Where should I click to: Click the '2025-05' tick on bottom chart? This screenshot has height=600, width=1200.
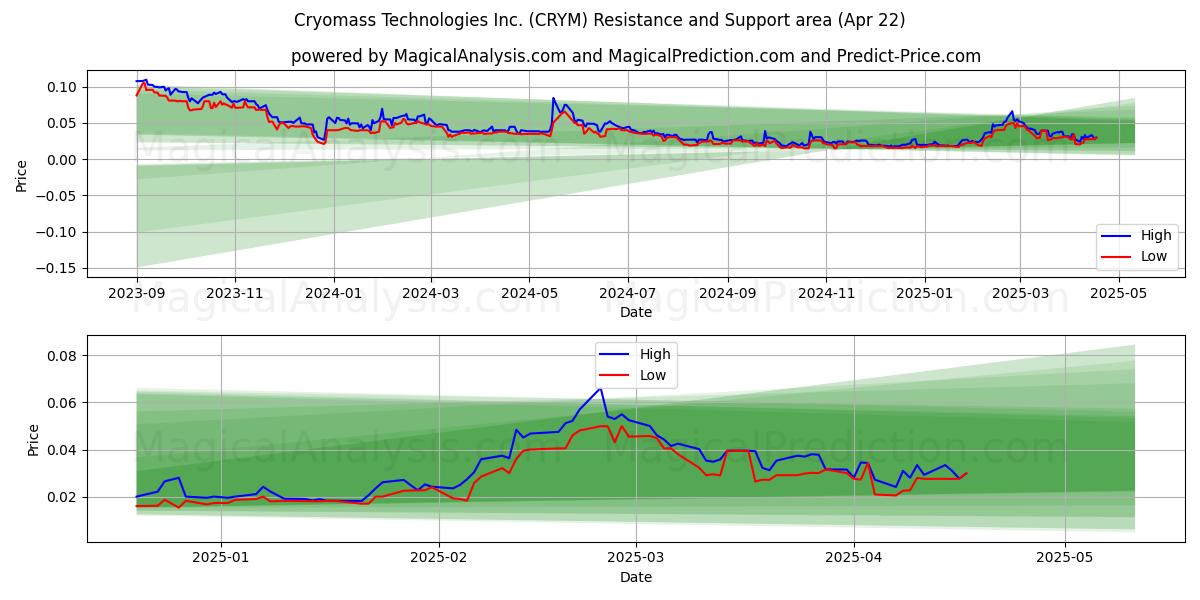[x=1066, y=558]
